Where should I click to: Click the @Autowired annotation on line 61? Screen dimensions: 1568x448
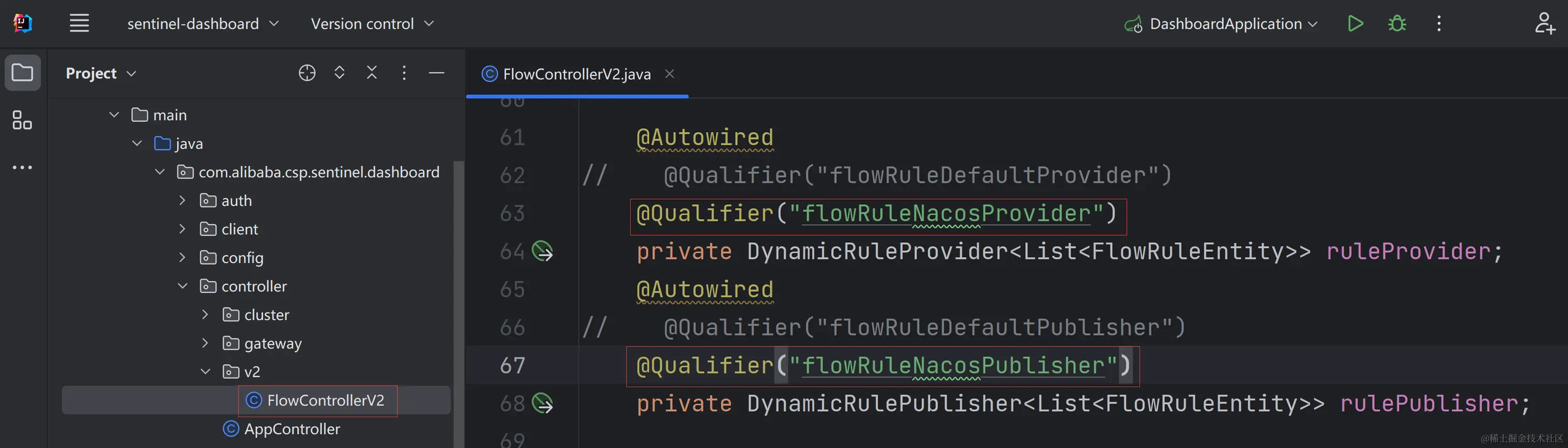705,137
